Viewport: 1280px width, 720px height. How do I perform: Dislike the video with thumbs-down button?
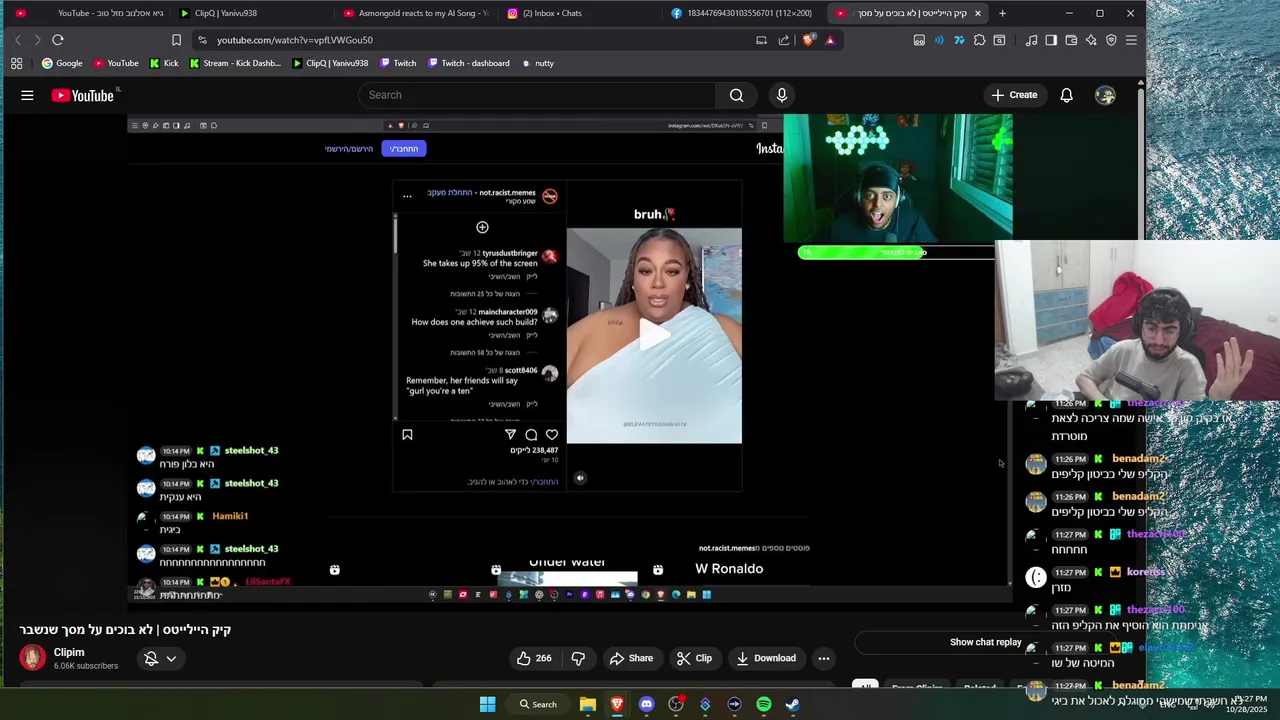tap(578, 658)
